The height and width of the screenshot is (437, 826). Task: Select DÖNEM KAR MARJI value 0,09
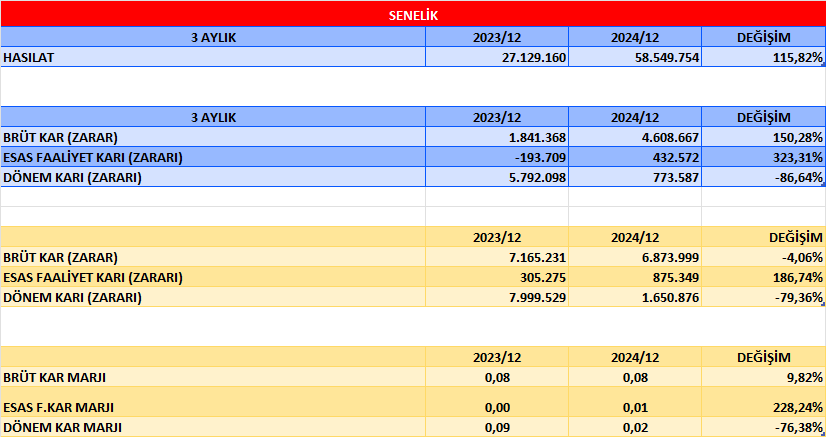497,427
